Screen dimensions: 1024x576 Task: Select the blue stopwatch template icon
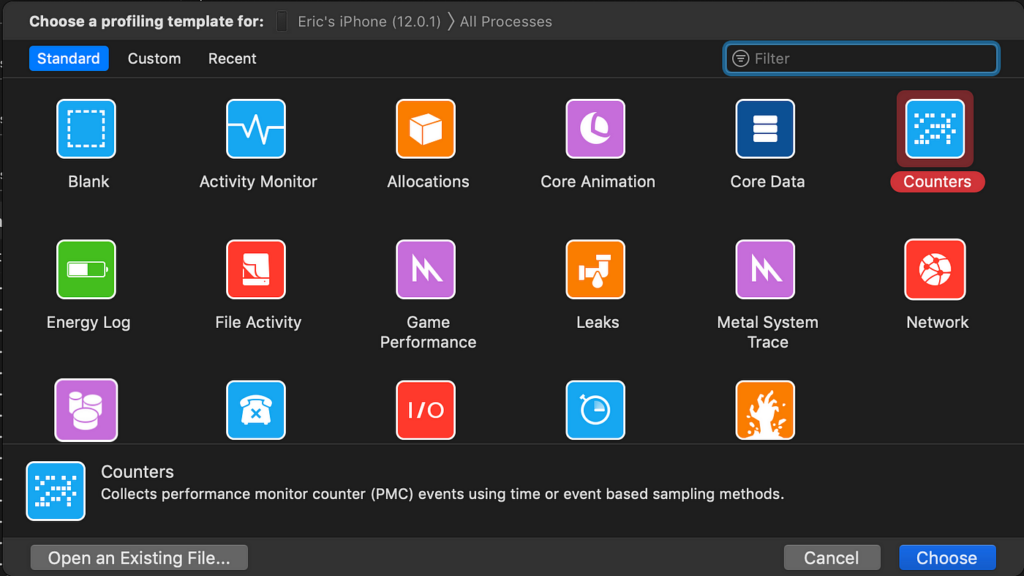[x=596, y=410]
